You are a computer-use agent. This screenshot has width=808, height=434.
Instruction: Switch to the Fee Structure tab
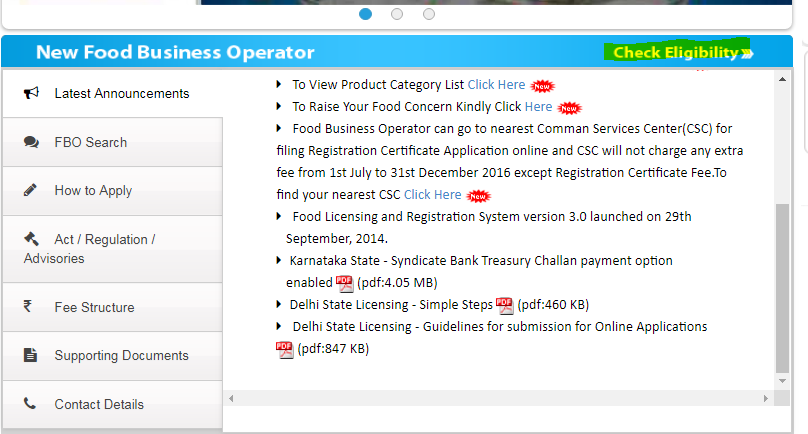94,307
